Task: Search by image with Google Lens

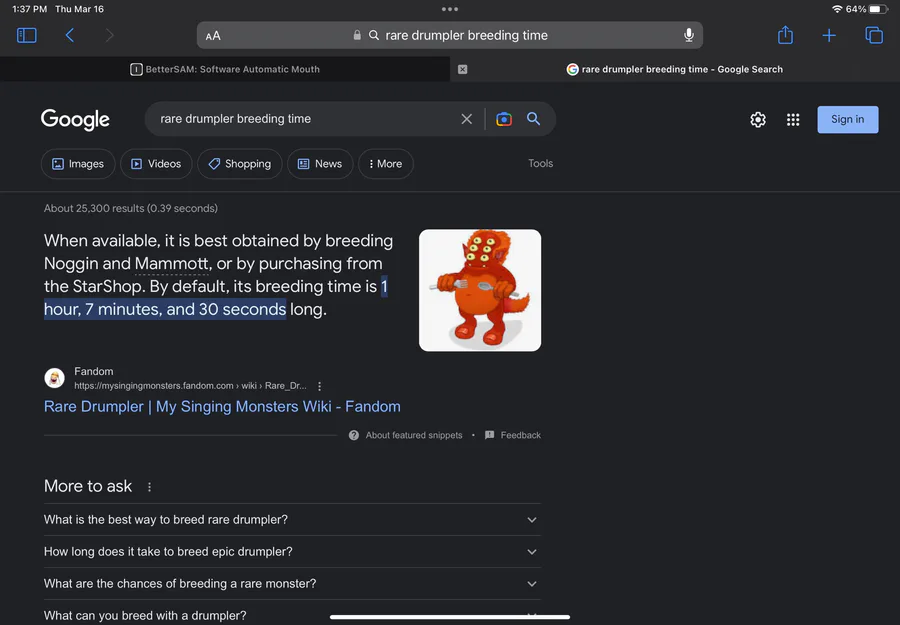Action: pyautogui.click(x=504, y=119)
